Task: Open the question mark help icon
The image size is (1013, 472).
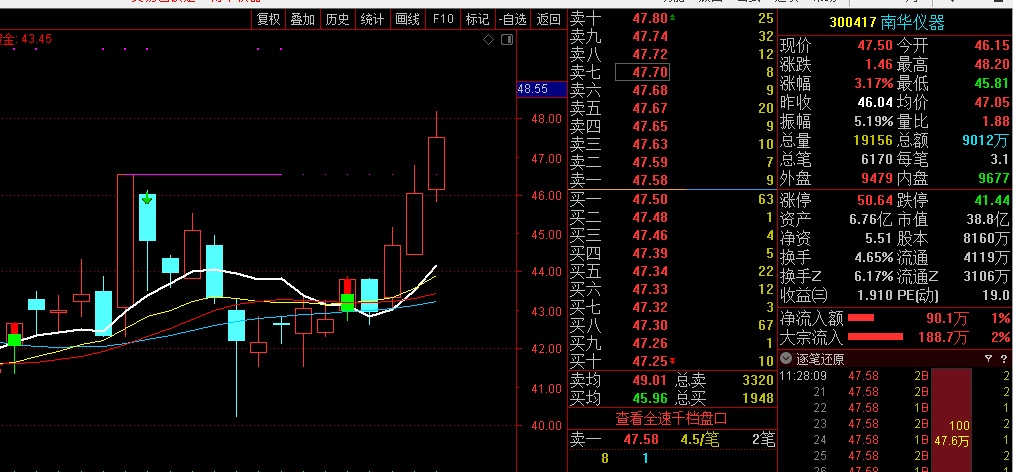Action: (1005, 359)
